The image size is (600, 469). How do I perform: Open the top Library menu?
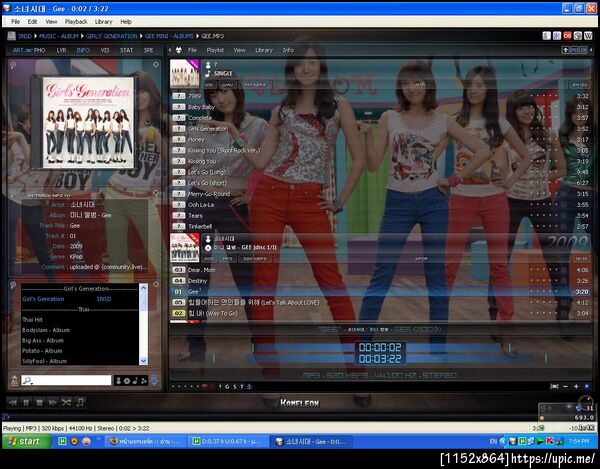(103, 21)
